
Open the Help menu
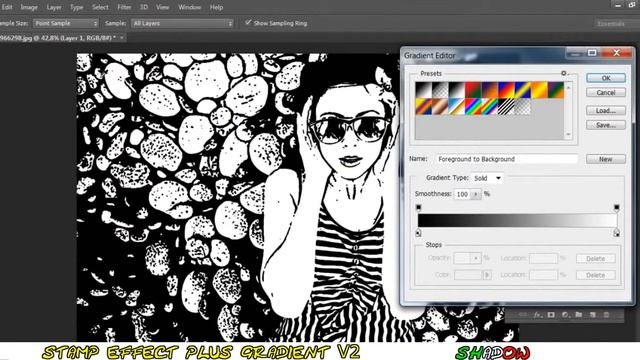[x=216, y=7]
